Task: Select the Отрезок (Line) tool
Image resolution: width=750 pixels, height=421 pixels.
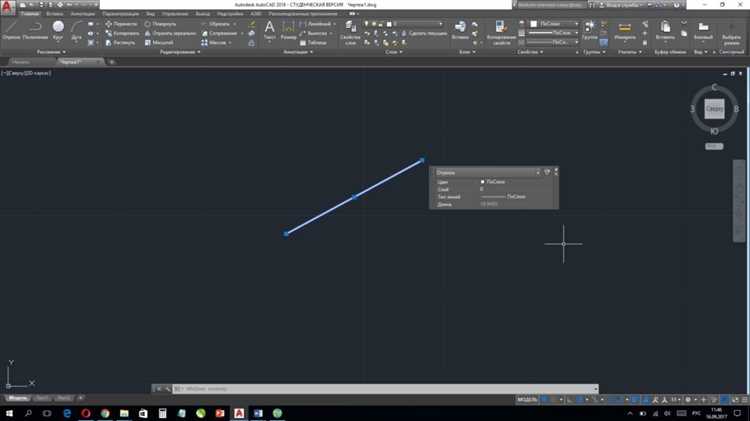Action: tap(11, 30)
